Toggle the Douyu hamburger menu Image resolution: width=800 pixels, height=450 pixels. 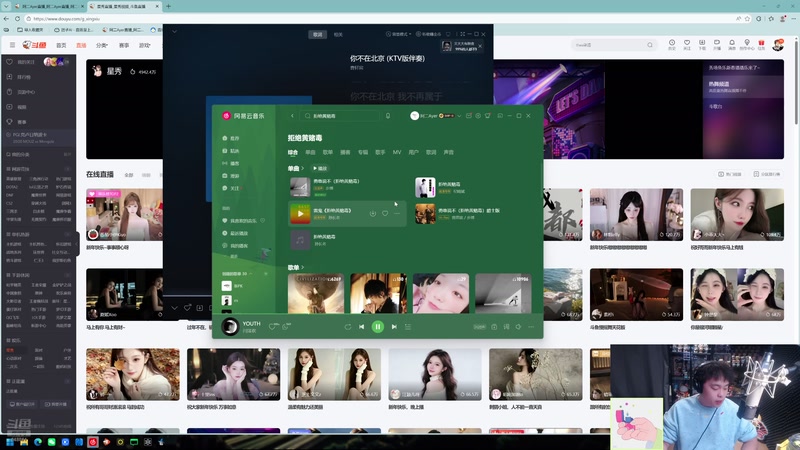point(12,45)
